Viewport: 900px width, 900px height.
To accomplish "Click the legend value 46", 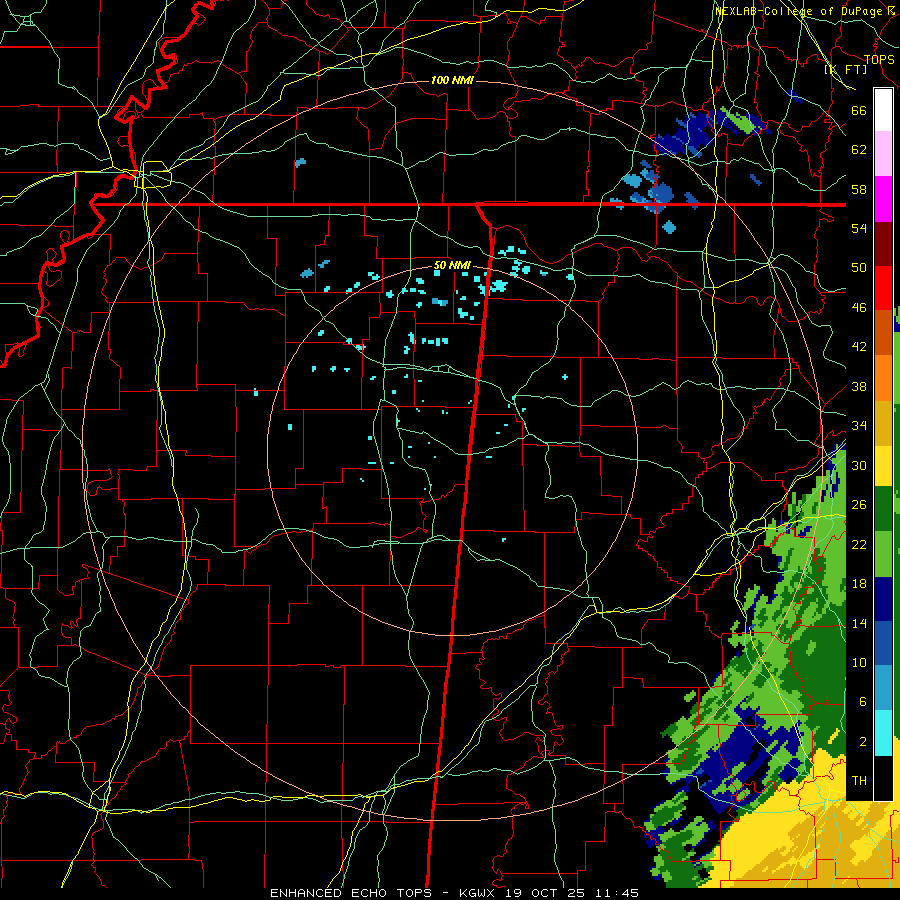I will coord(859,308).
